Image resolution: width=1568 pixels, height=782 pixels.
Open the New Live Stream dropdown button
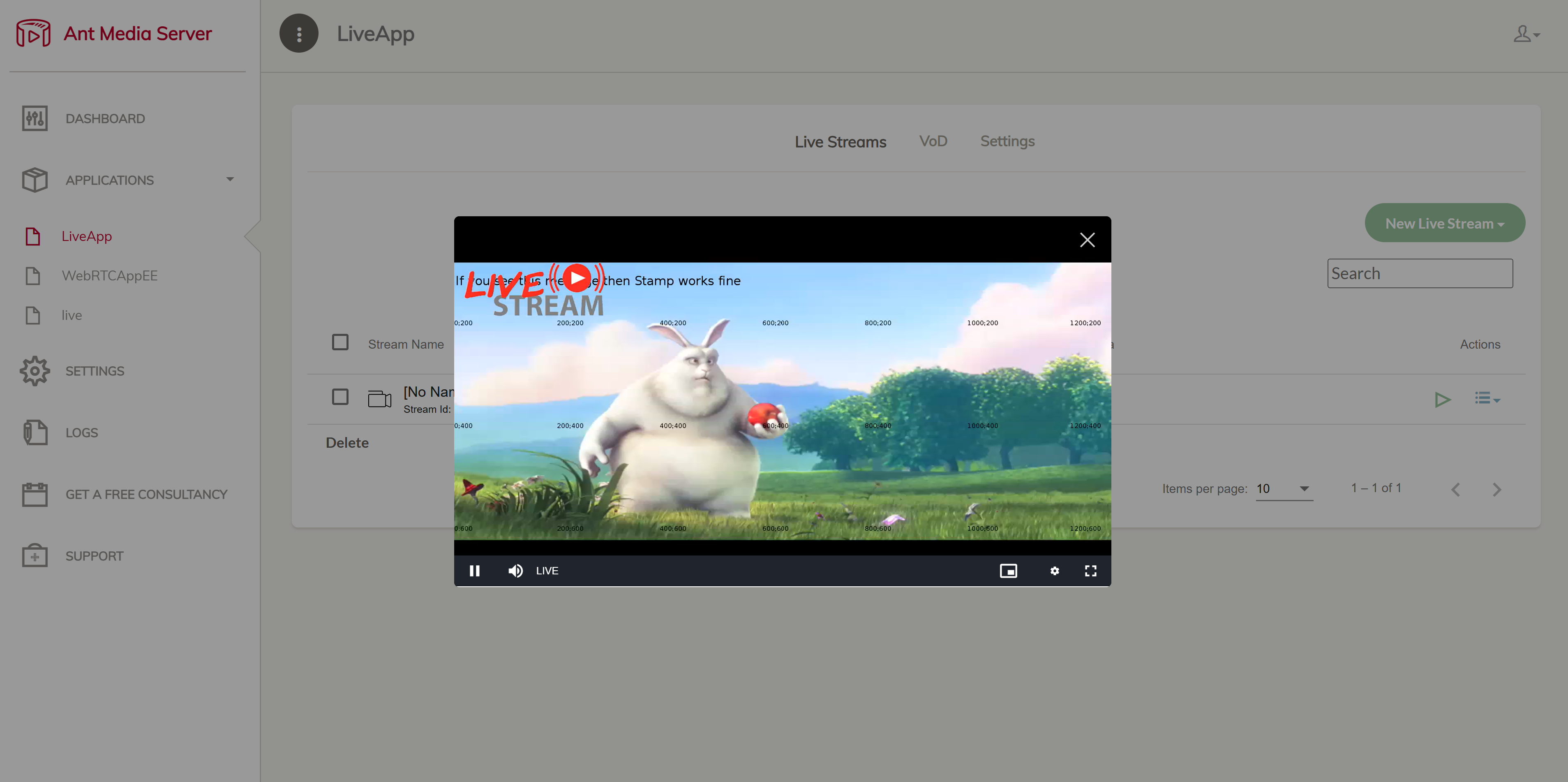(x=1445, y=223)
